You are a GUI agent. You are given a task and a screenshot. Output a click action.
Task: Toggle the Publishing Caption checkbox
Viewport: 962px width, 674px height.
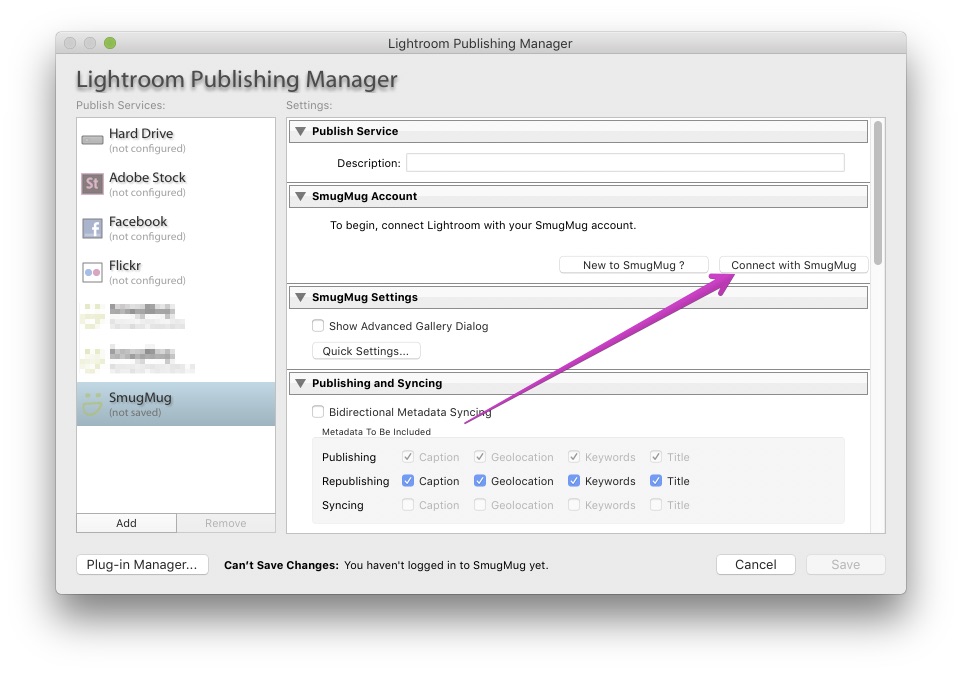click(408, 457)
